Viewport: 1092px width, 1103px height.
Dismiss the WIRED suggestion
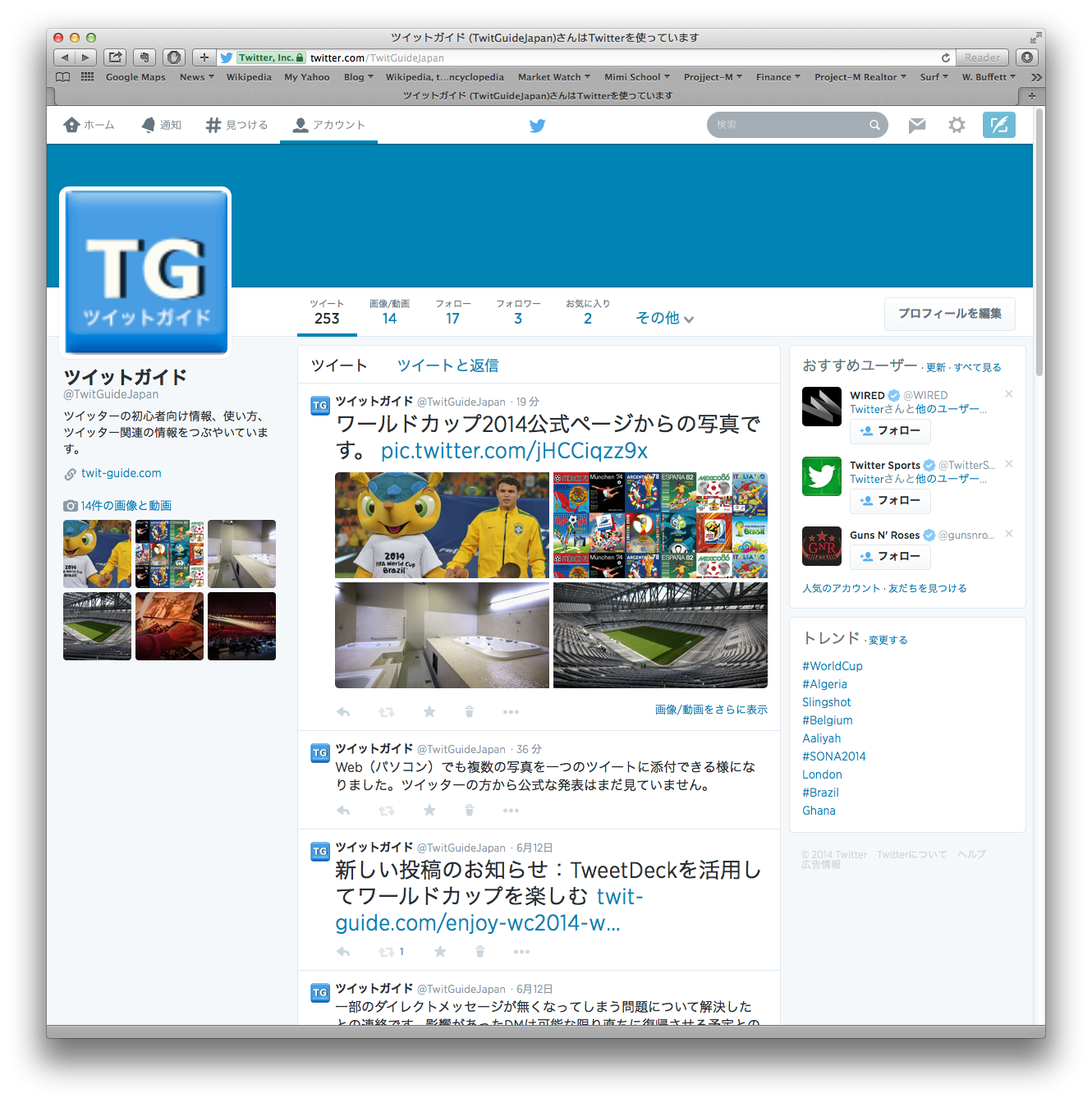pos(1009,394)
